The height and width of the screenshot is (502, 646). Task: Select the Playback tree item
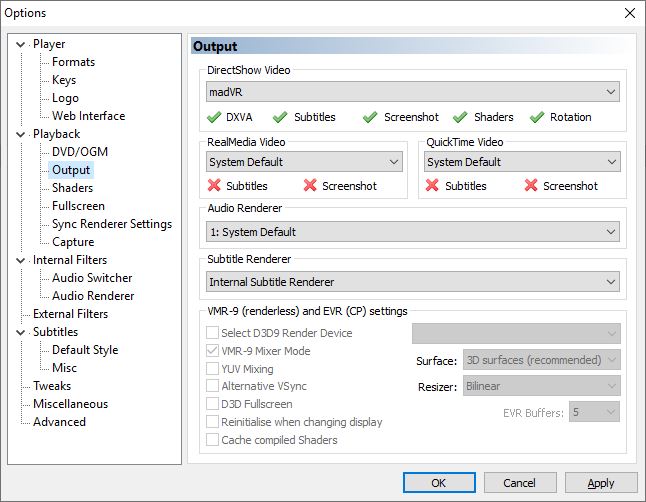56,134
